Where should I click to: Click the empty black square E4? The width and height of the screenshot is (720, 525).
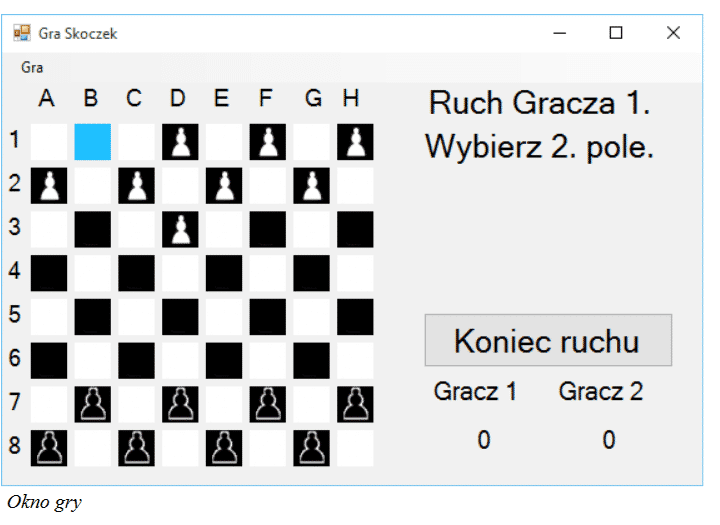tap(223, 273)
